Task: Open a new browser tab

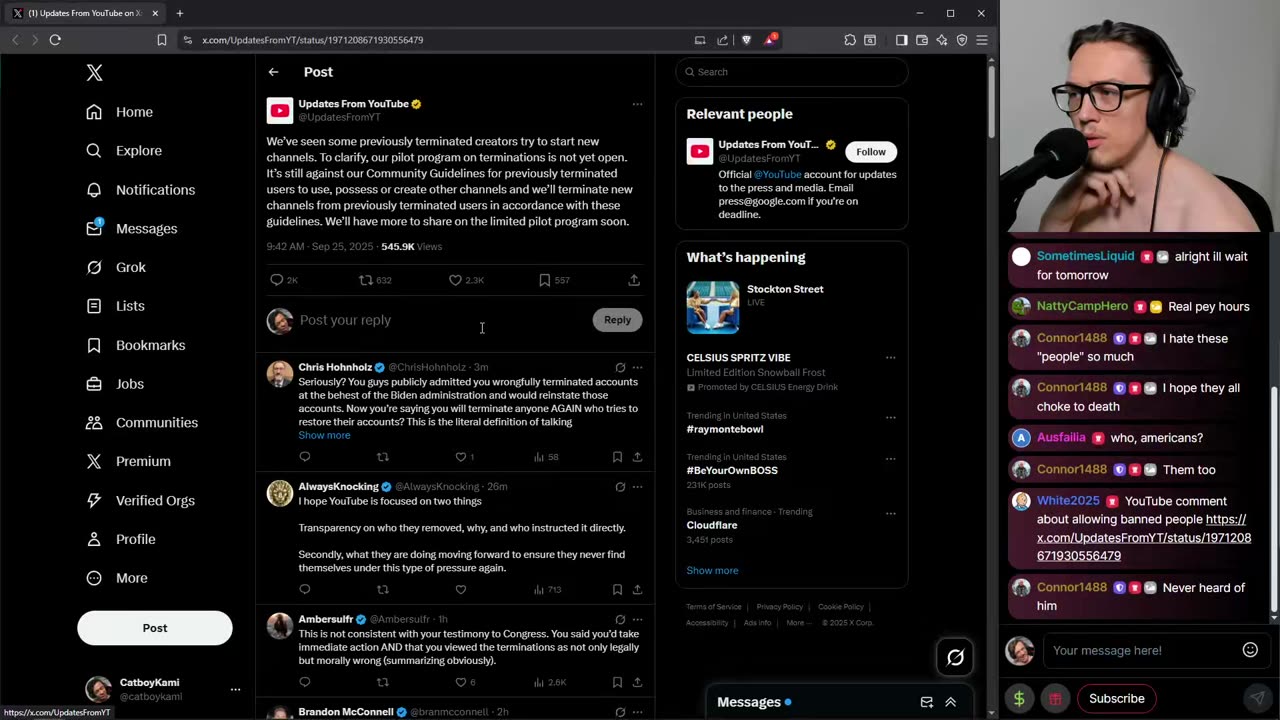Action: (x=180, y=13)
